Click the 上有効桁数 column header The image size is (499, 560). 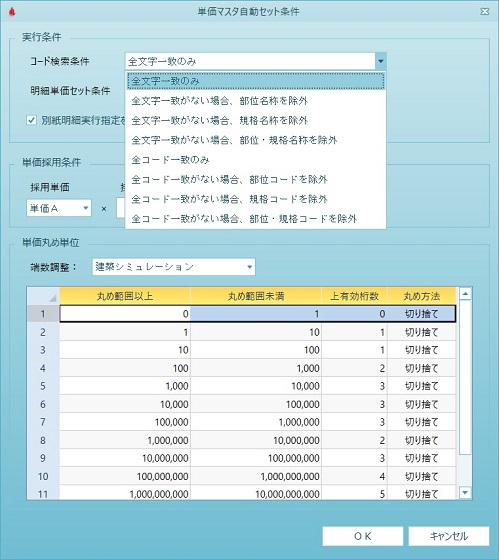pos(355,296)
